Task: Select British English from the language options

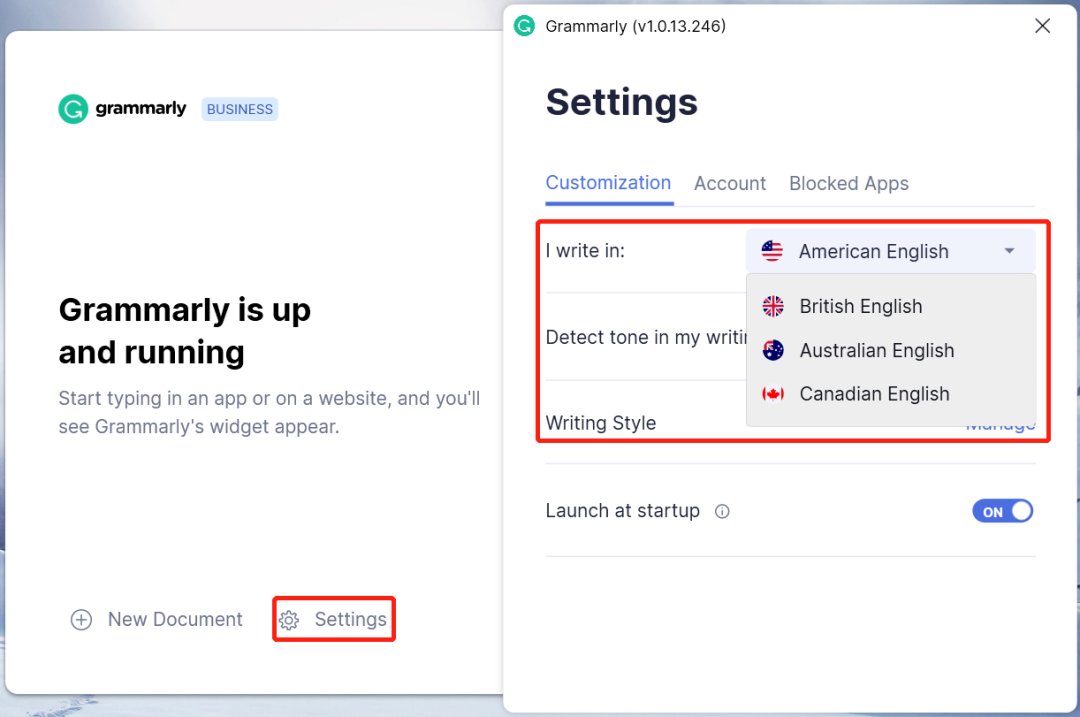Action: [x=860, y=306]
